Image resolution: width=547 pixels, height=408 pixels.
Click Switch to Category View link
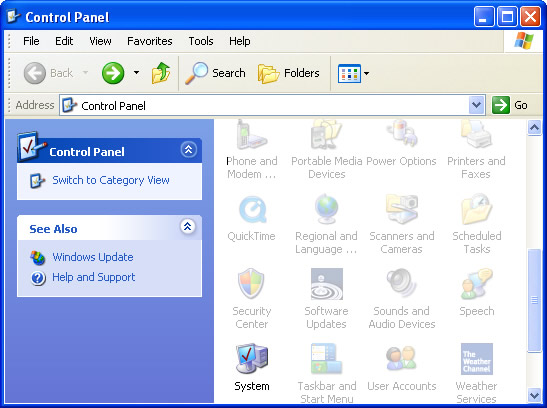[x=111, y=180]
